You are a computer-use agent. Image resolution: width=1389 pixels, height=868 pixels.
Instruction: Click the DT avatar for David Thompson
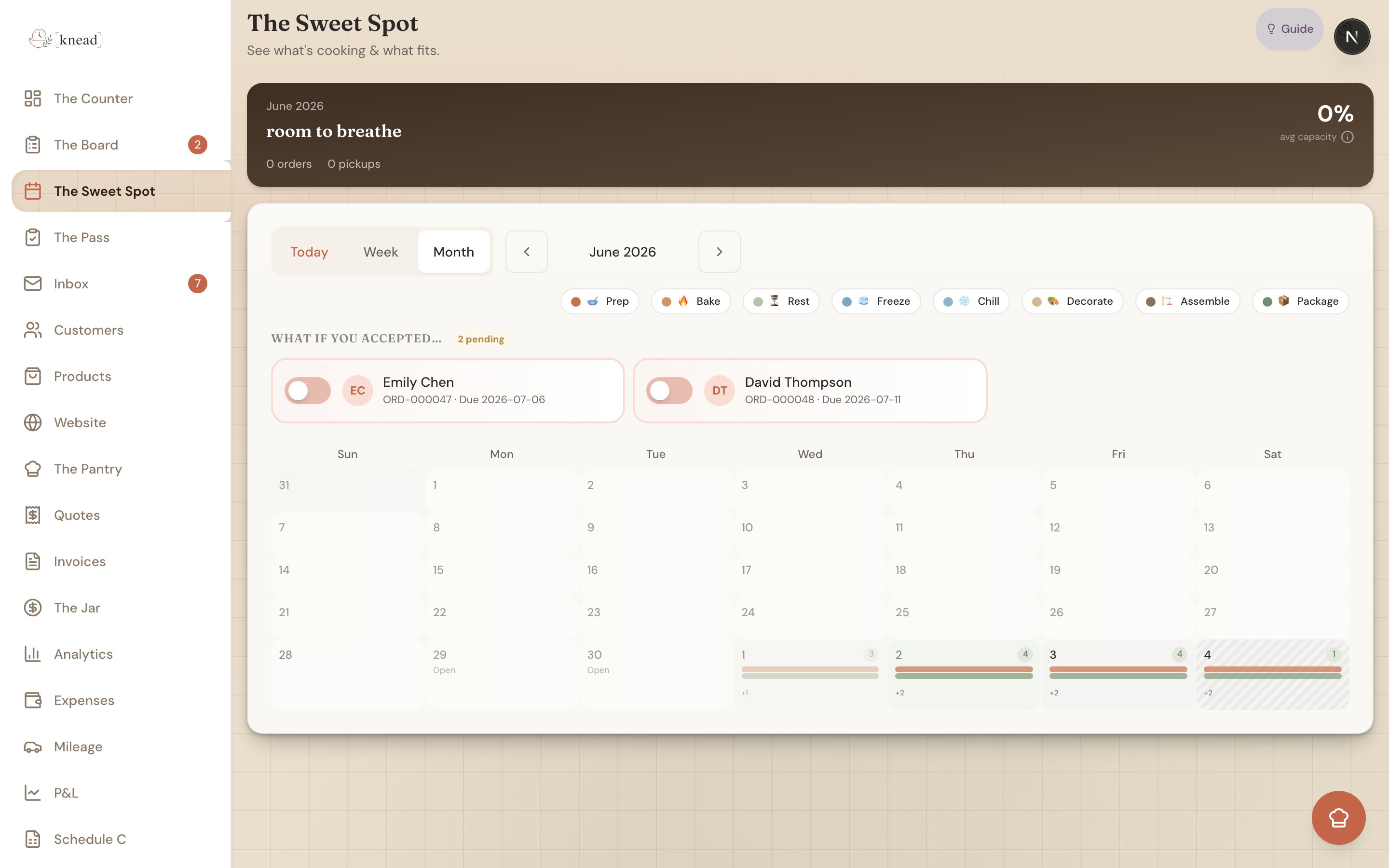tap(720, 391)
